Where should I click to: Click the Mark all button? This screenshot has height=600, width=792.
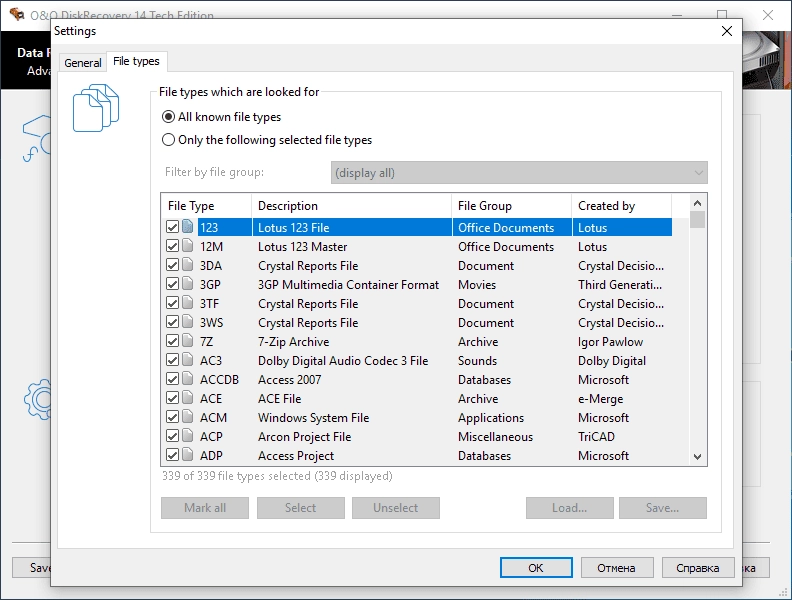pyautogui.click(x=205, y=508)
